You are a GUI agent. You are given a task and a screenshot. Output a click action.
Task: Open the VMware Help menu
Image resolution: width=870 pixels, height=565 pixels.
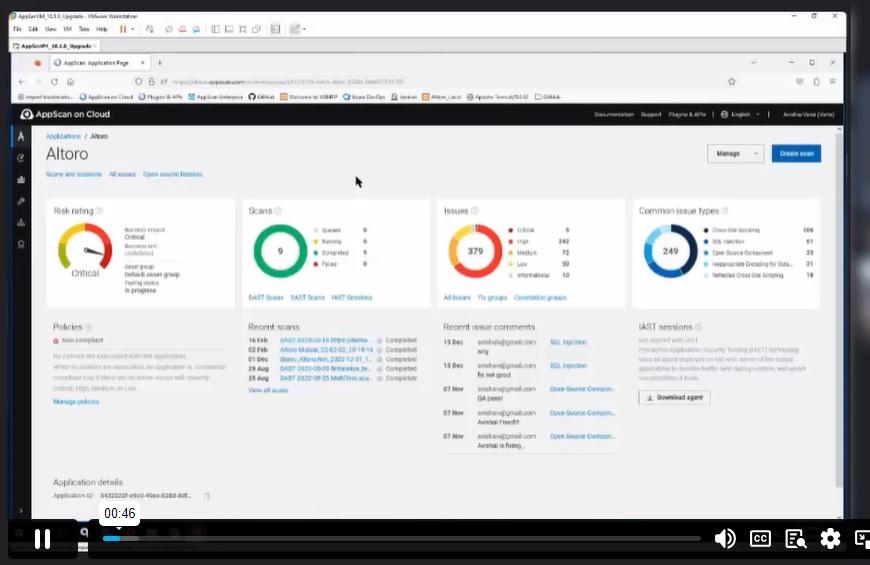click(102, 29)
